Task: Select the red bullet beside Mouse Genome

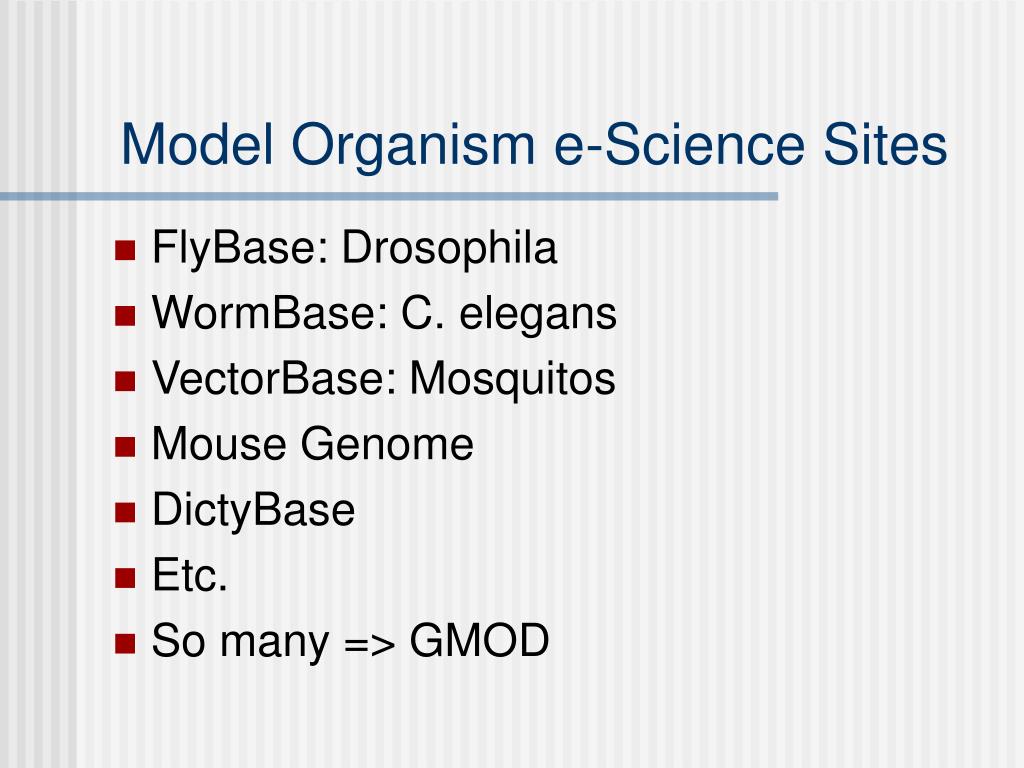Action: coord(125,447)
